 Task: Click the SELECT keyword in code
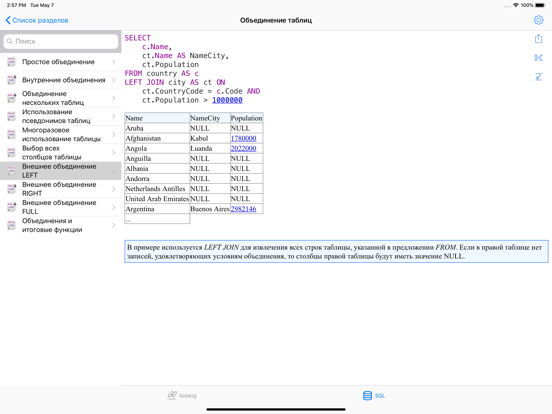(138, 38)
